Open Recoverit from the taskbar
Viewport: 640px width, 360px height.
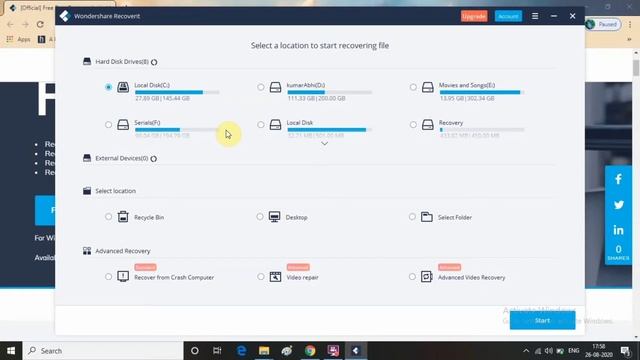pos(356,351)
